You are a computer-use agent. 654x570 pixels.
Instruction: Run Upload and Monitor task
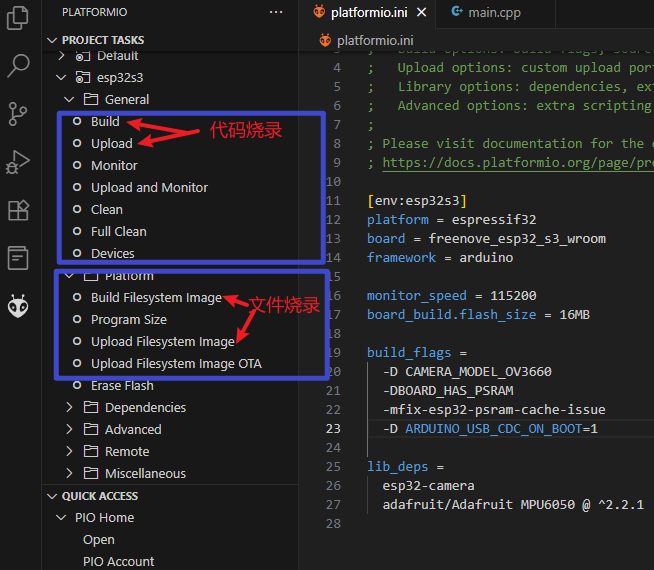(x=149, y=187)
